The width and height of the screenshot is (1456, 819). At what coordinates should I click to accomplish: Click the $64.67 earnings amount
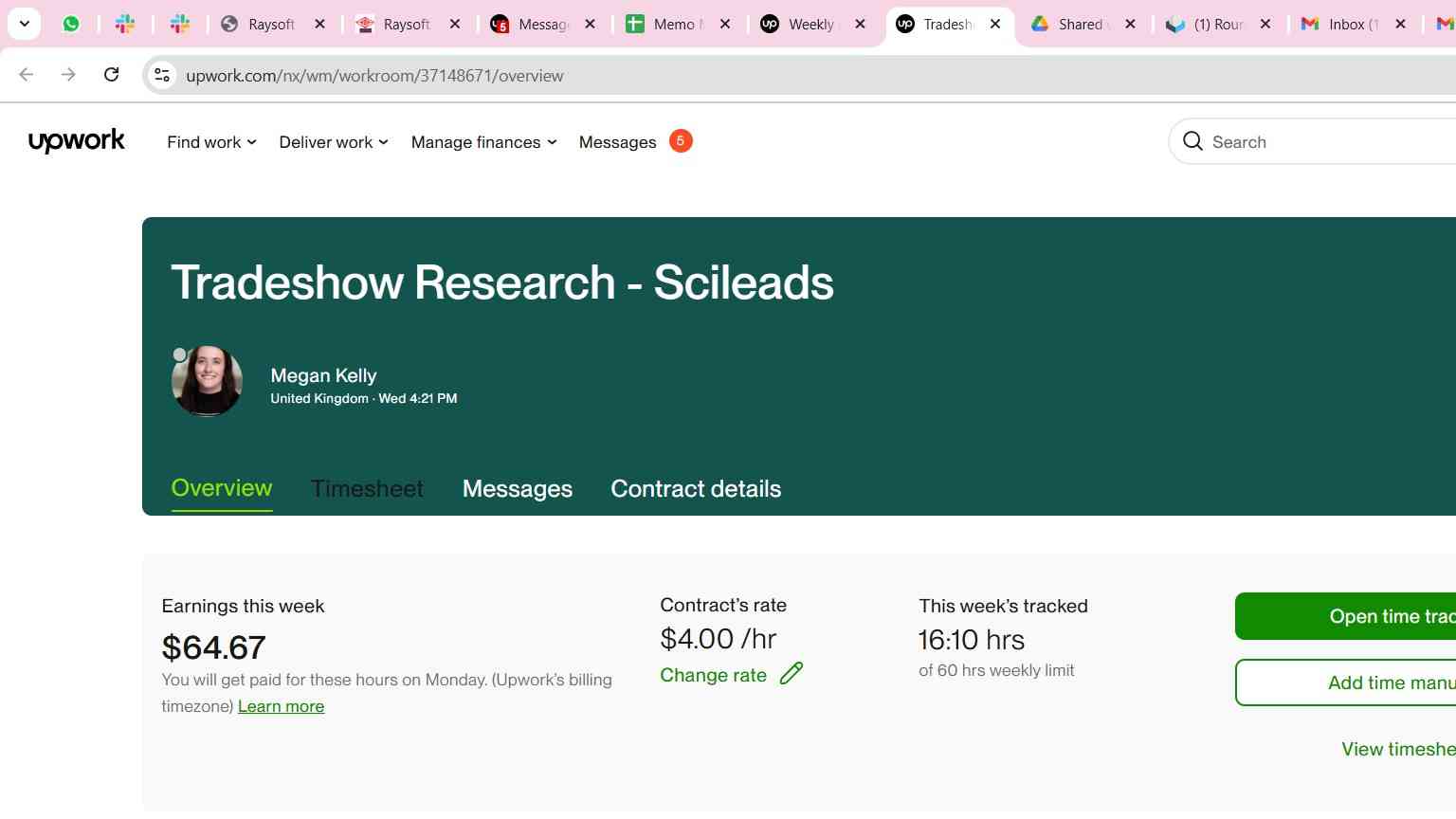(x=214, y=647)
